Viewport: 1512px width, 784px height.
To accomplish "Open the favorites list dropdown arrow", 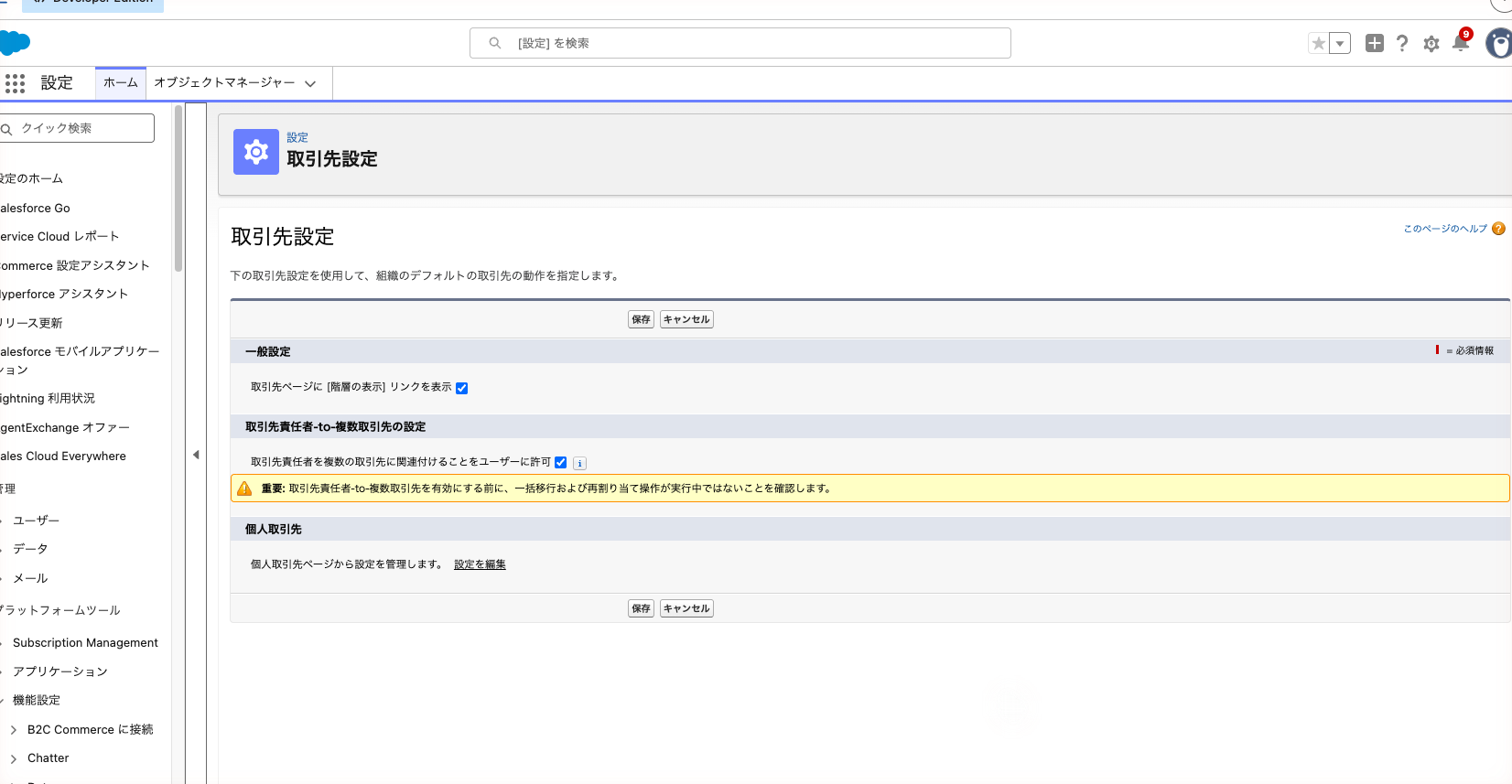I will click(x=1340, y=43).
